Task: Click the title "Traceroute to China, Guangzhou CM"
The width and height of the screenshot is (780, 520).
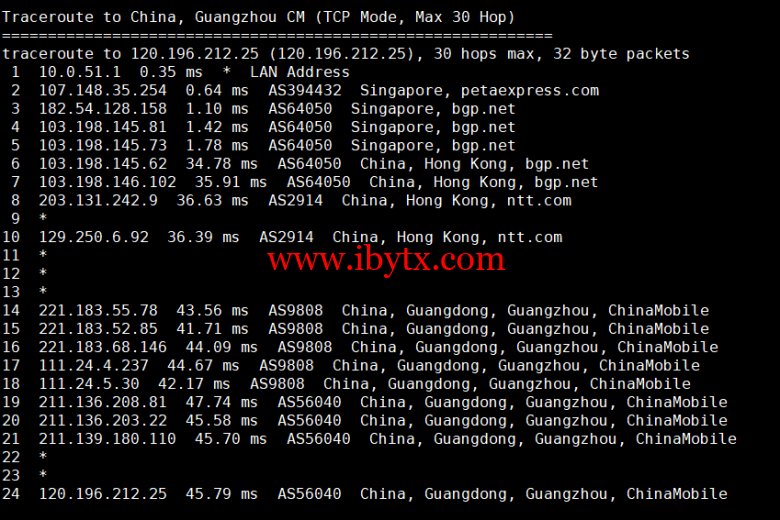Action: pos(153,17)
